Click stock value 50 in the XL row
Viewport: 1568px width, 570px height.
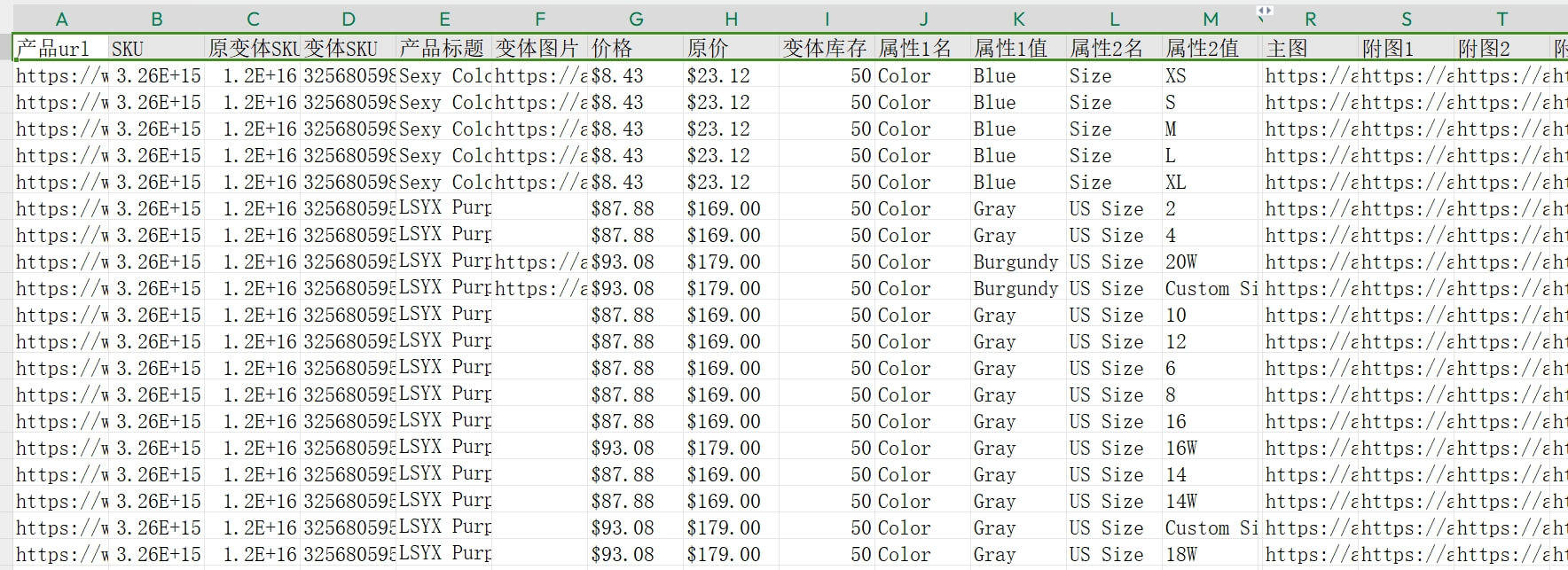click(x=827, y=182)
